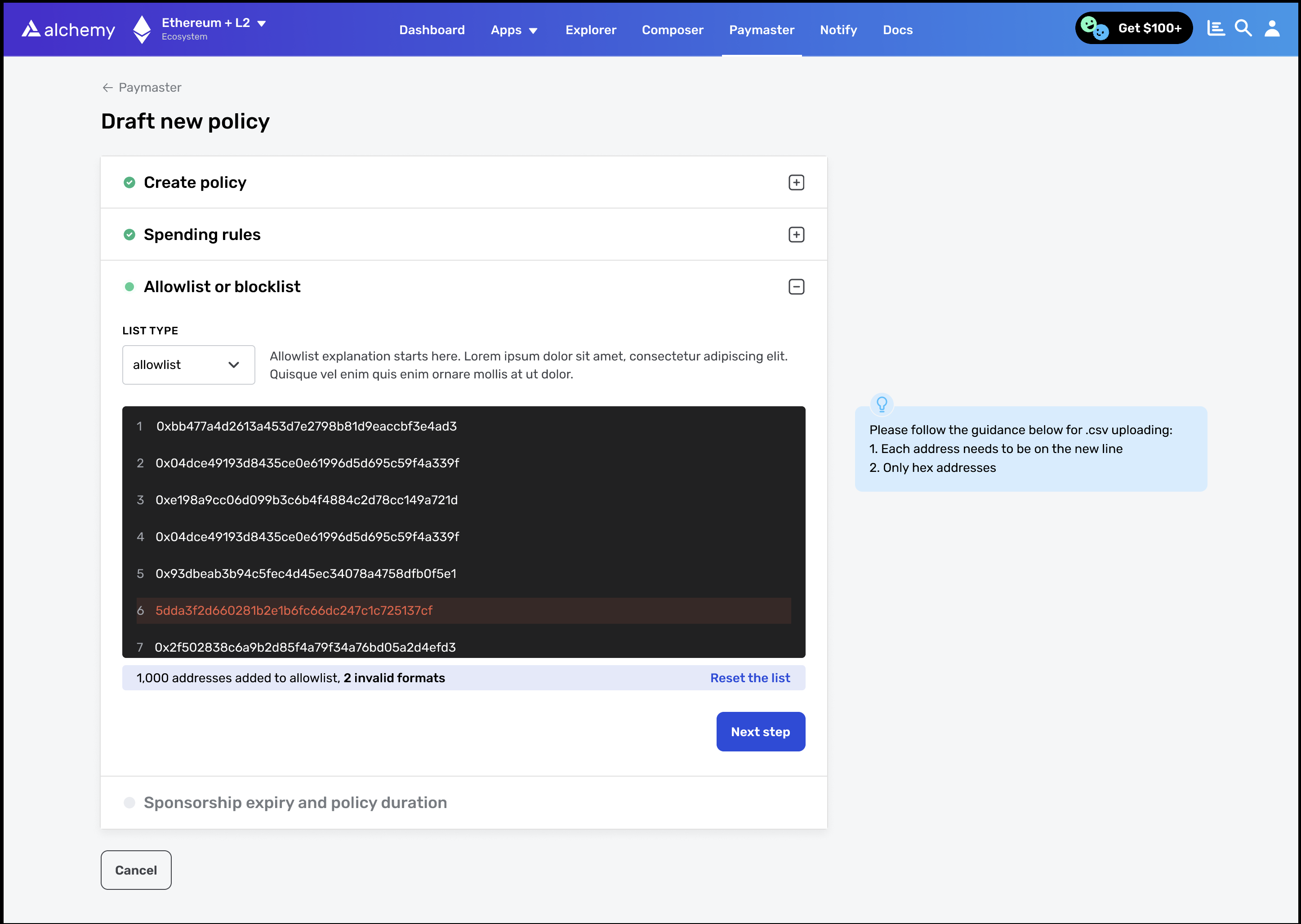Screen dimensions: 1301x924
Task: Expand the Create policy section
Action: pyautogui.click(x=796, y=182)
